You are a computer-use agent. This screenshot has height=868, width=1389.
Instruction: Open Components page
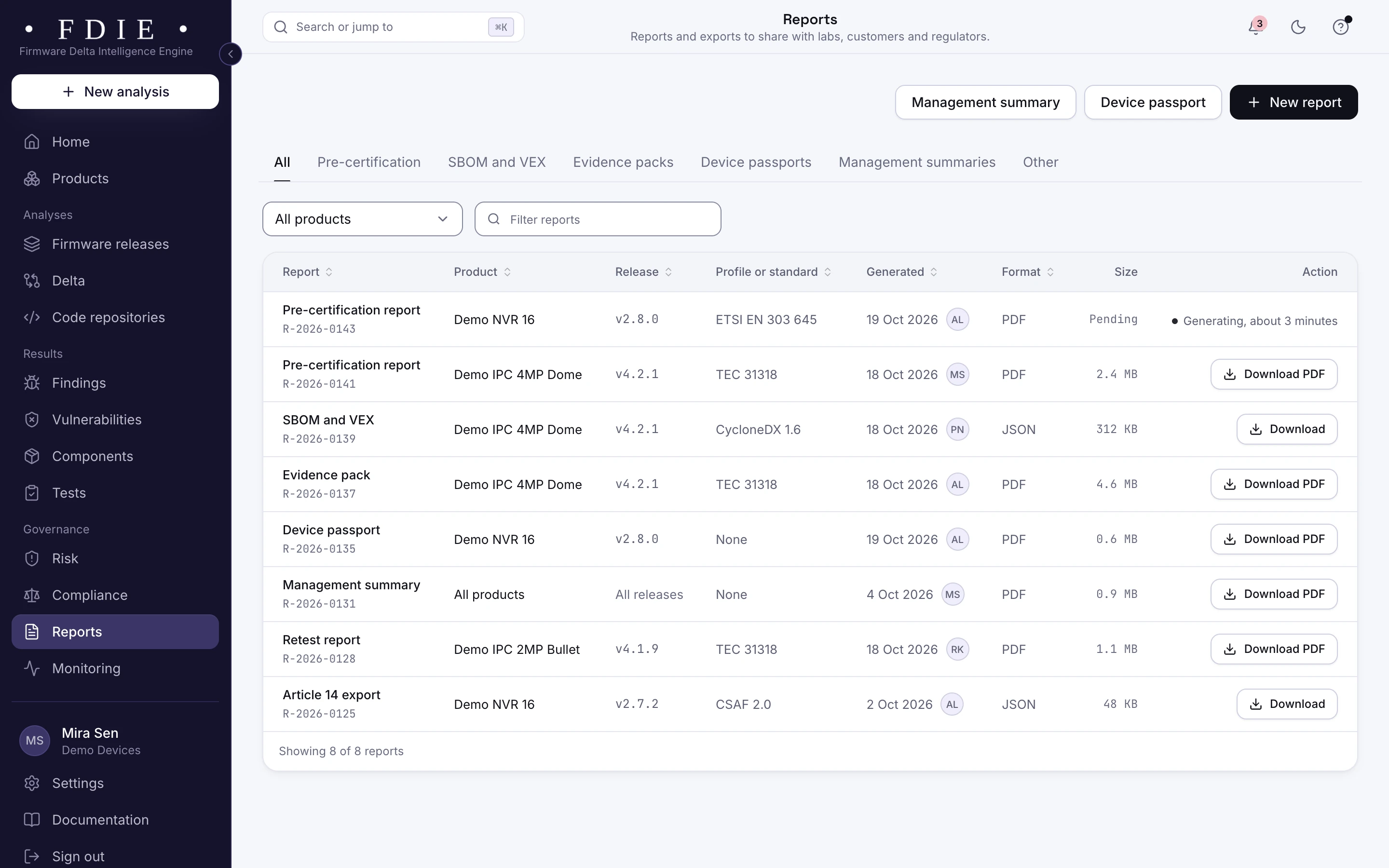(x=115, y=456)
